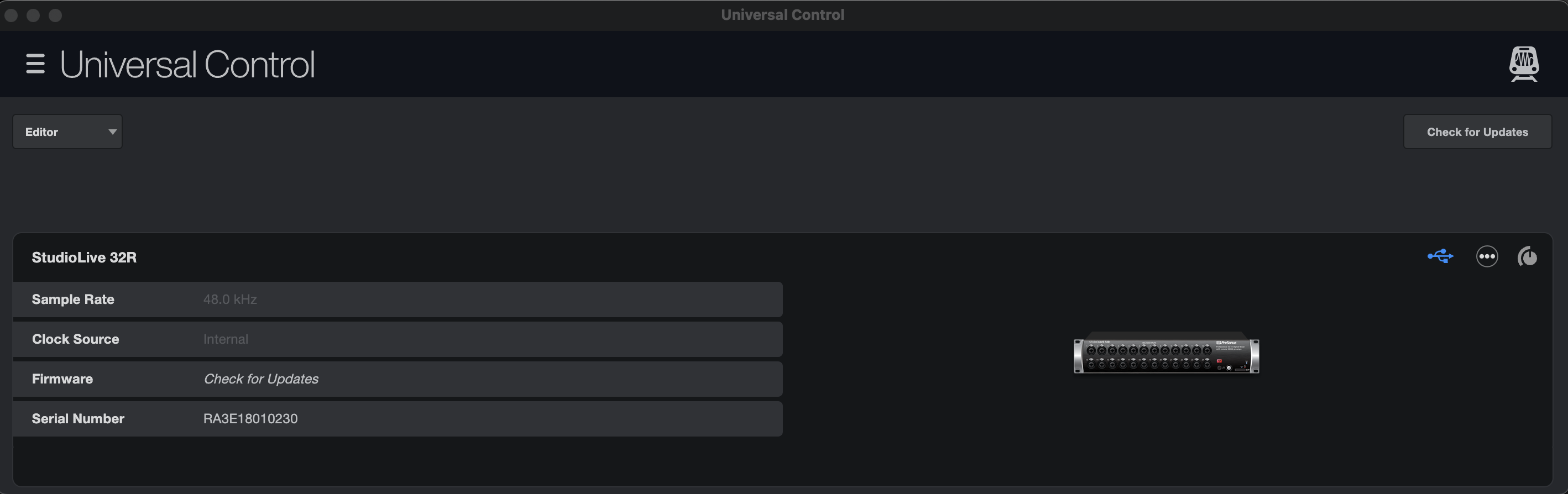Click the Check for Updates button at top right

click(1477, 132)
